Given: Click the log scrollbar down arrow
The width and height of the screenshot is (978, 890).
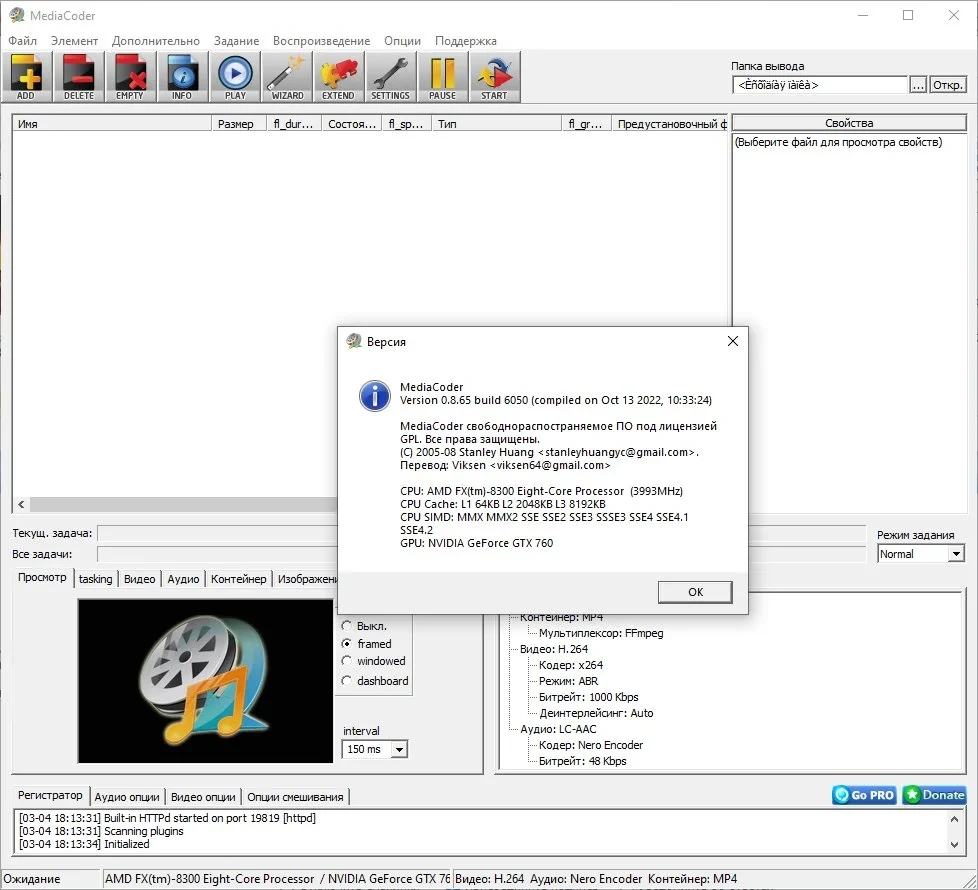Looking at the screenshot, I should coord(954,845).
